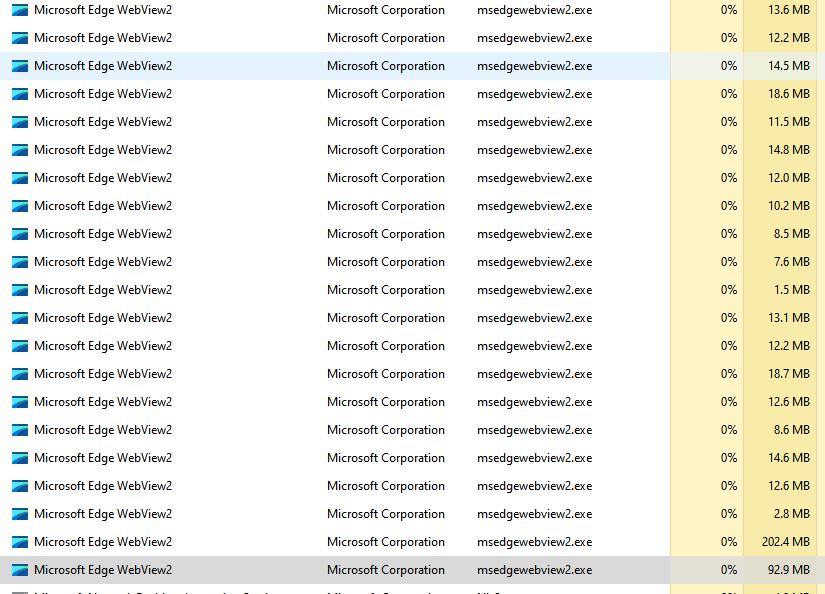Click the WebView2 icon in the 14.6 MB row
This screenshot has width=825, height=594.
[x=20, y=458]
